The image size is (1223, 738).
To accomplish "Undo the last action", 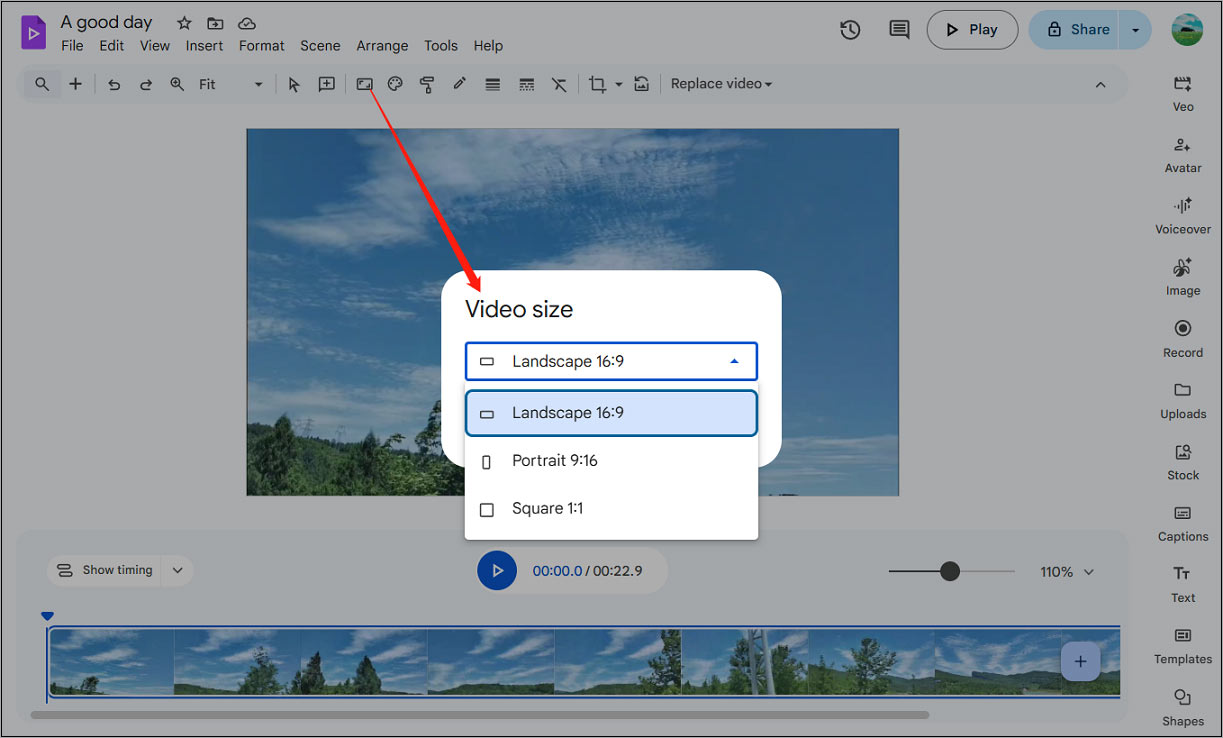I will pyautogui.click(x=114, y=84).
